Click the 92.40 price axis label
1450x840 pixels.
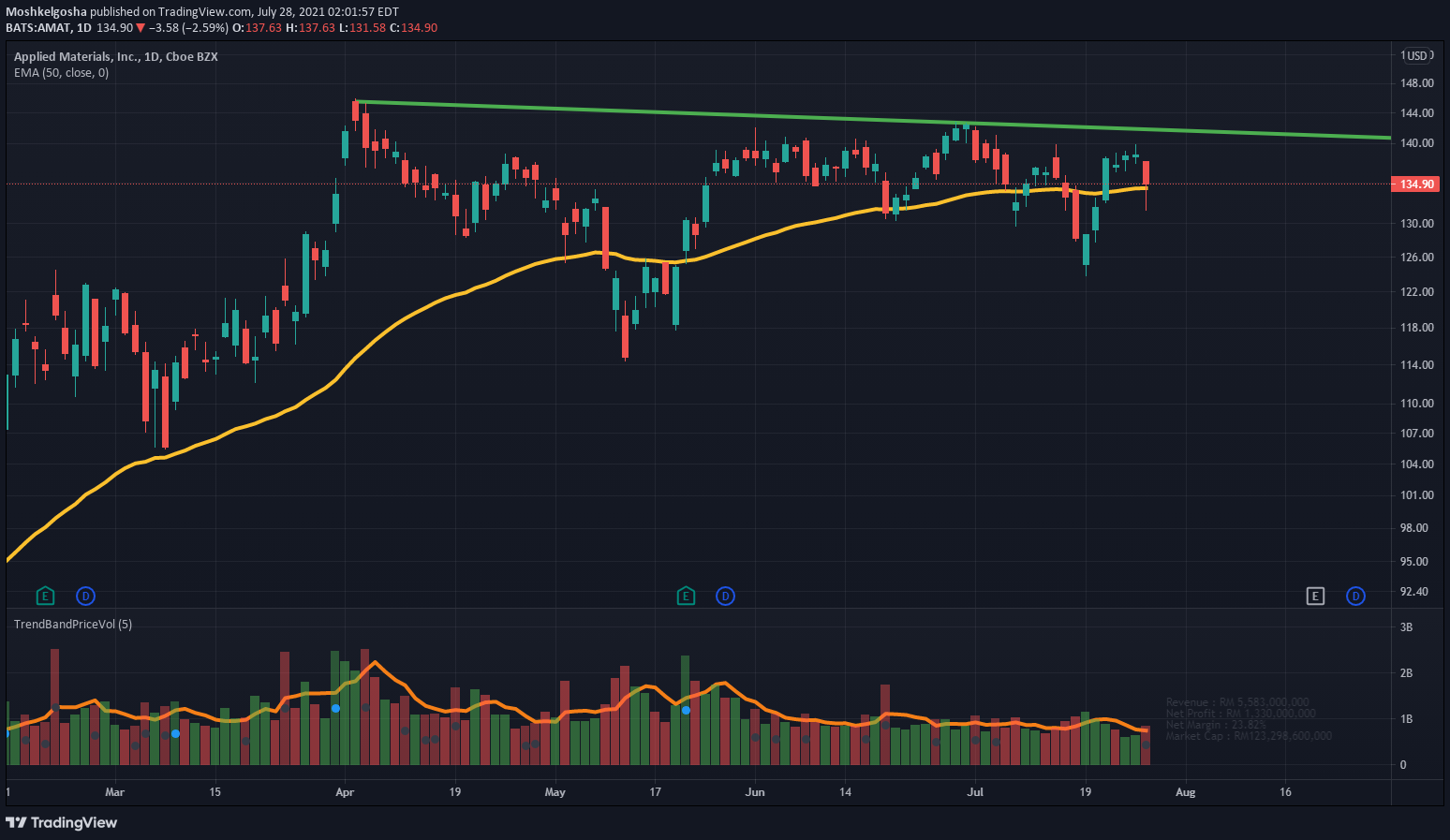click(x=1416, y=591)
